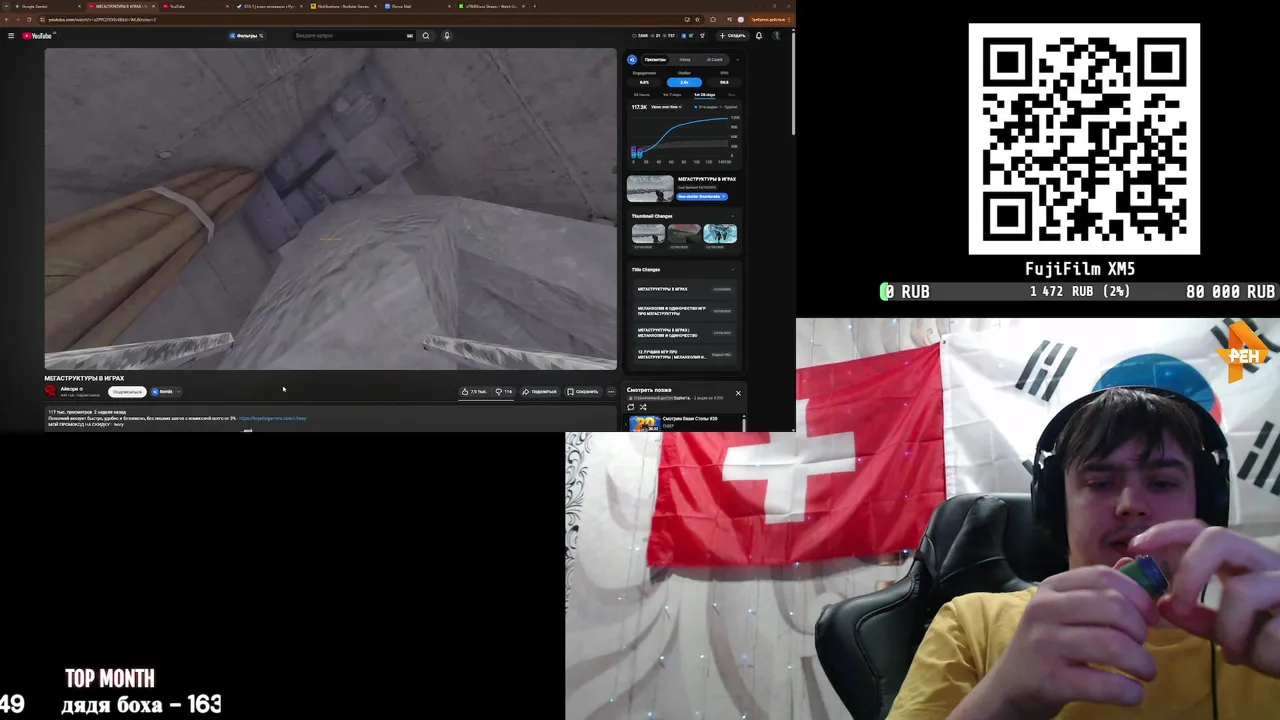The width and height of the screenshot is (1280, 720).
Task: Open first Thumbnail Changes thumbnail
Action: (648, 234)
